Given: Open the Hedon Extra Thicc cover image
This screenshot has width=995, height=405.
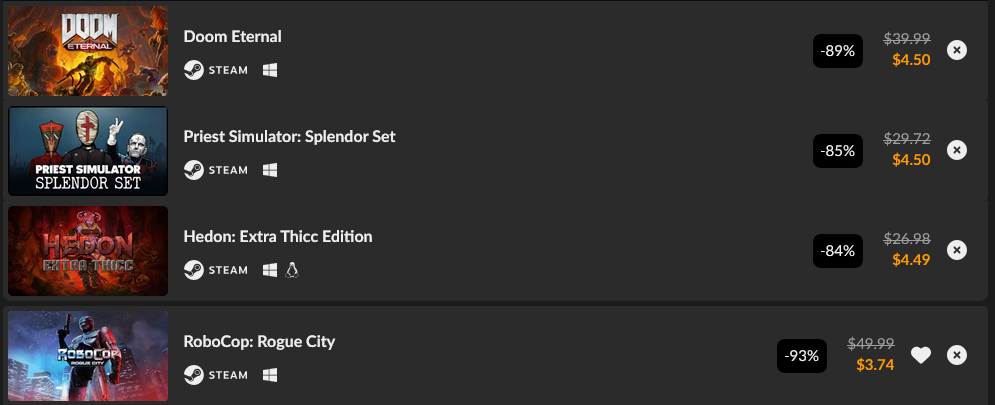Looking at the screenshot, I should point(88,251).
